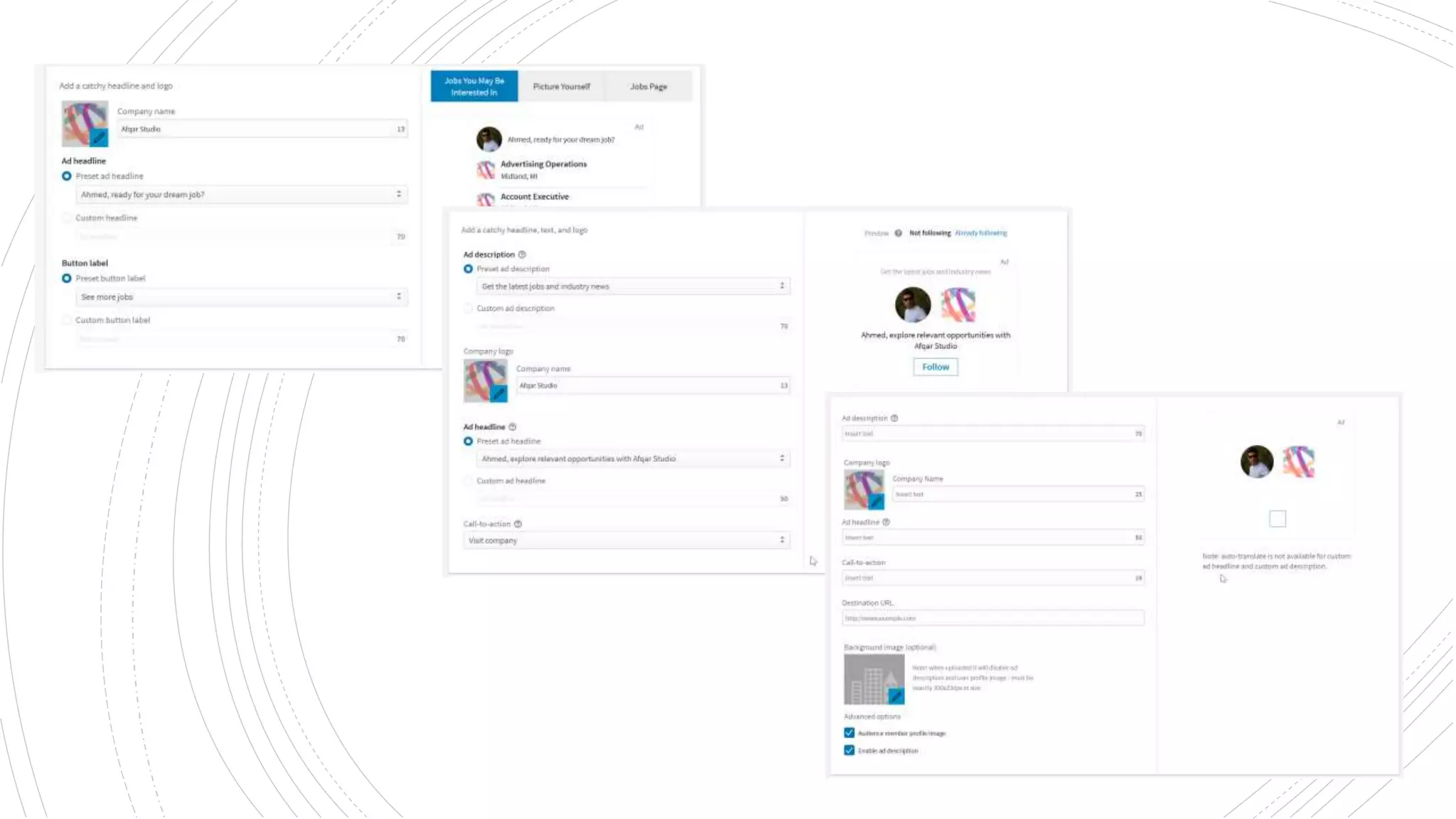Click the pencil edit icon on top-left company logo
Image resolution: width=1456 pixels, height=819 pixels.
[x=100, y=137]
